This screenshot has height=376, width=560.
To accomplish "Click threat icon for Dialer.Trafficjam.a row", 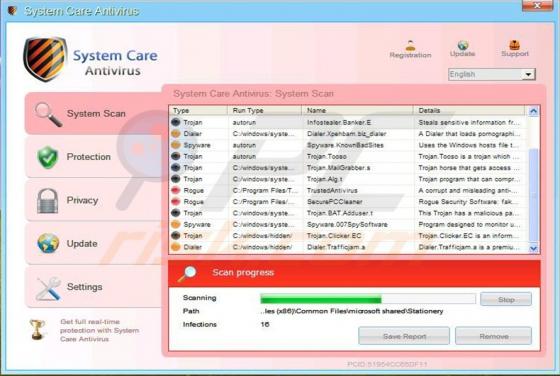I will click(175, 247).
